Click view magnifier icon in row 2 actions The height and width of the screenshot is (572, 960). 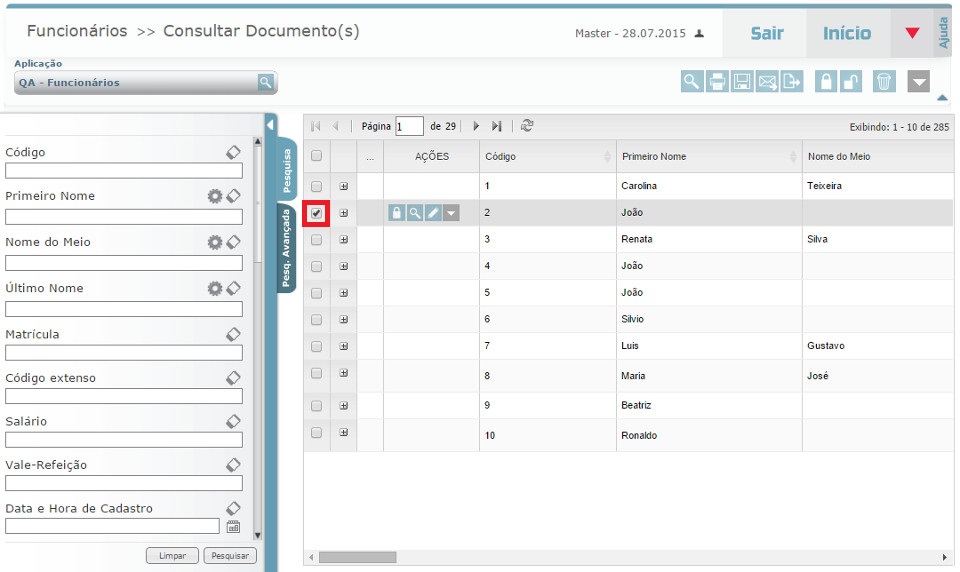pos(414,213)
